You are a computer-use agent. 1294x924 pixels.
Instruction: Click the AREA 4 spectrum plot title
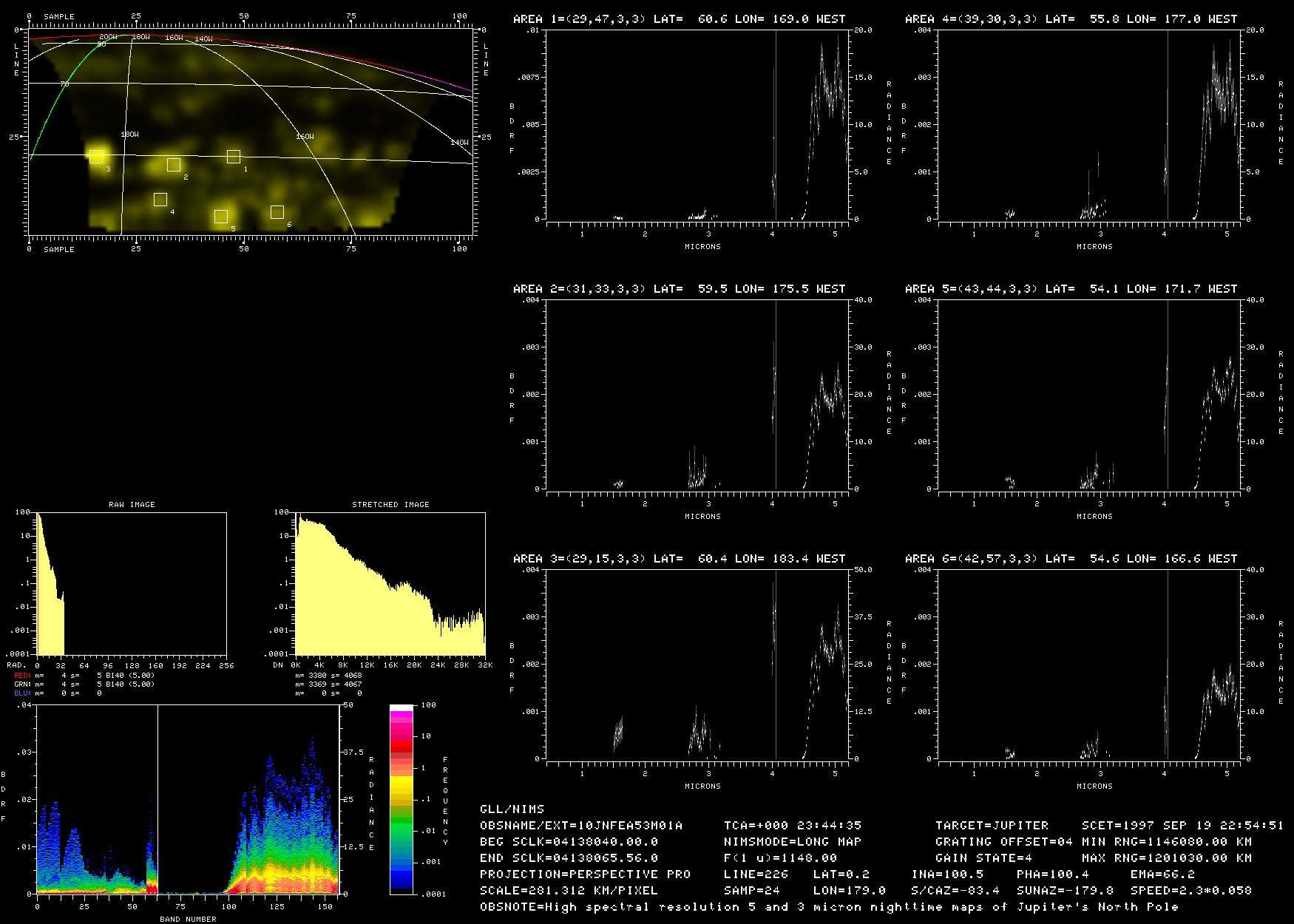[x=1071, y=19]
